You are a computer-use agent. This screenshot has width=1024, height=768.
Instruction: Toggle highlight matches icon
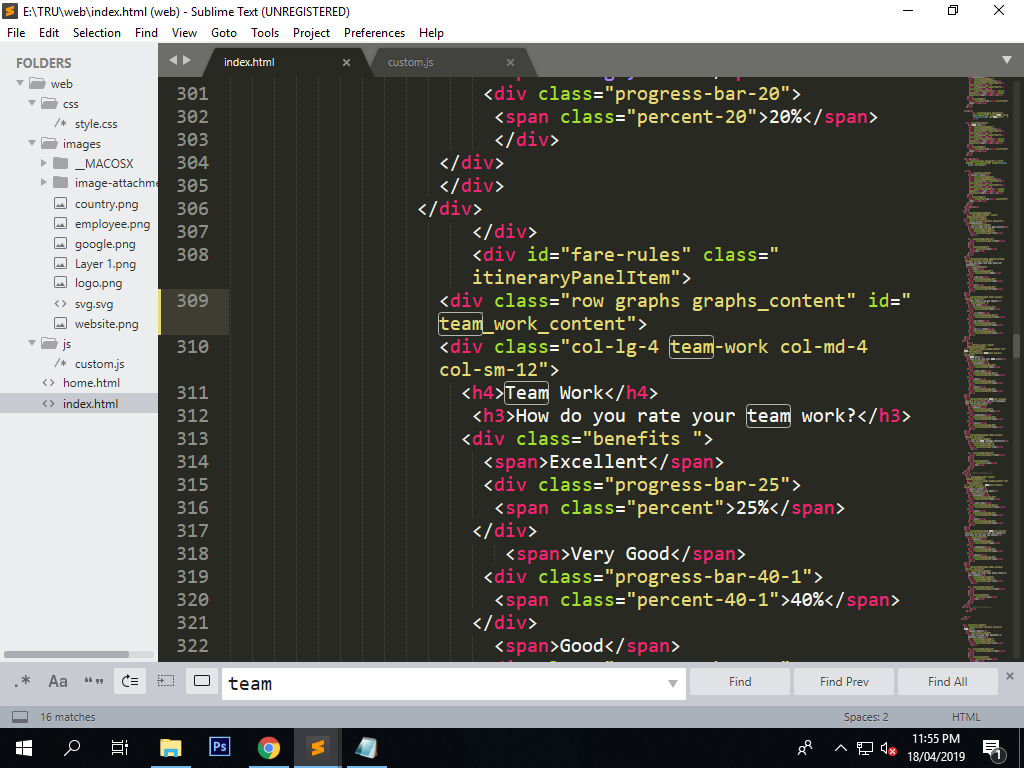click(x=202, y=682)
